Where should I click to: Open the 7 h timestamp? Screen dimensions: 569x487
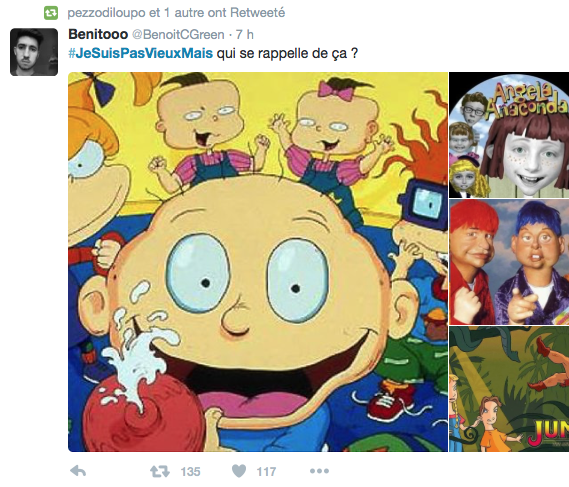click(245, 34)
